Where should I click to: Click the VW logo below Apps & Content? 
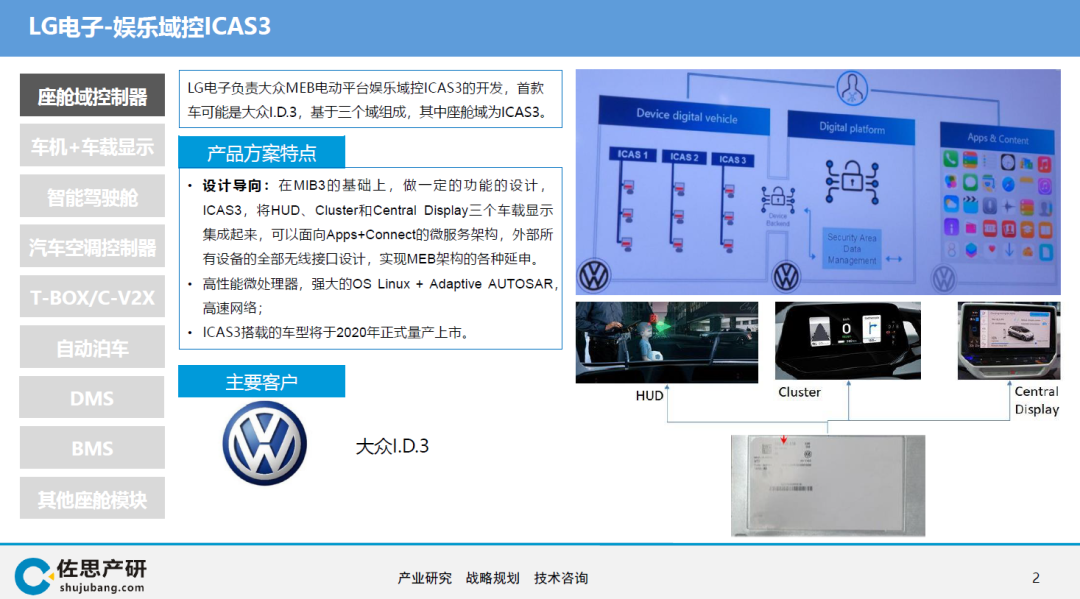point(944,279)
